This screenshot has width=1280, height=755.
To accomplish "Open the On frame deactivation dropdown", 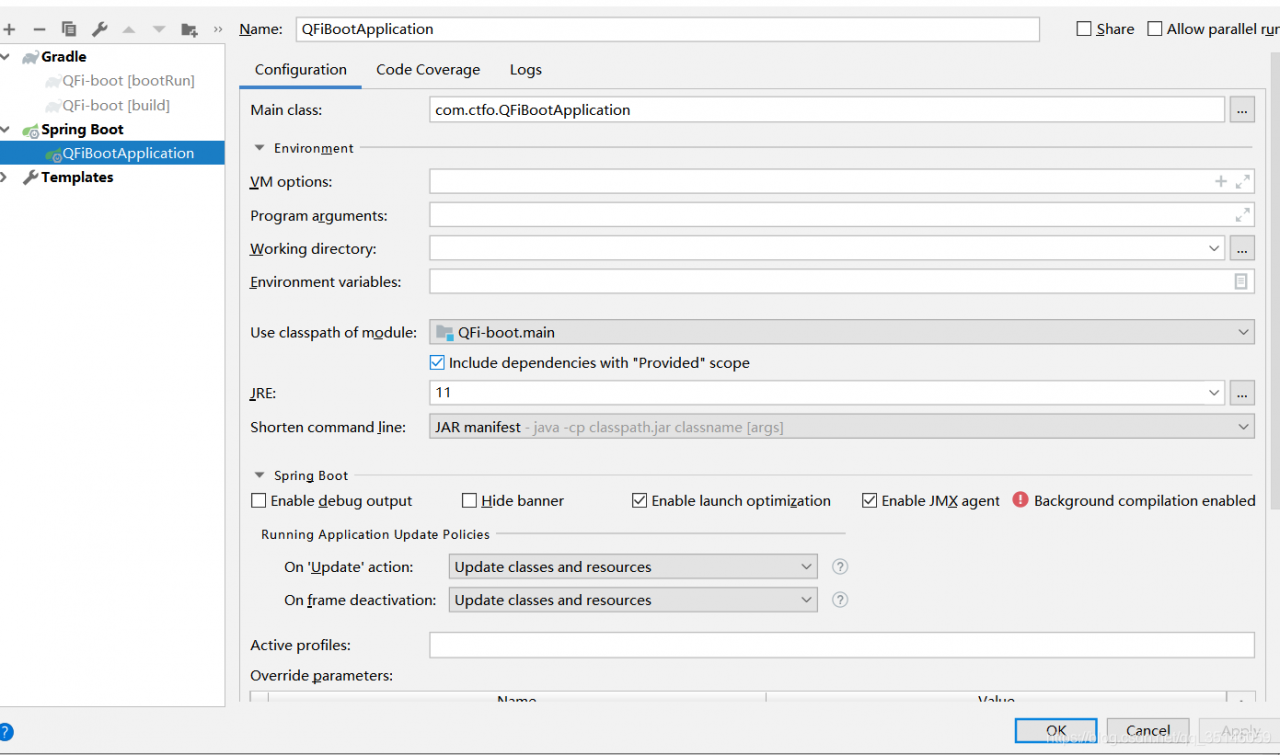I will [x=807, y=600].
